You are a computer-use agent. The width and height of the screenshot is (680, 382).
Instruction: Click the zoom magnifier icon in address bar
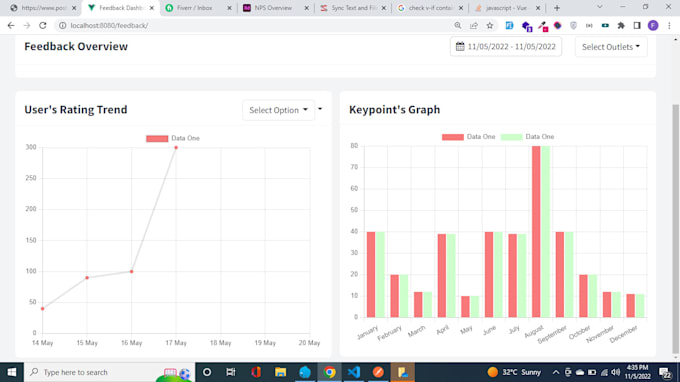click(458, 26)
